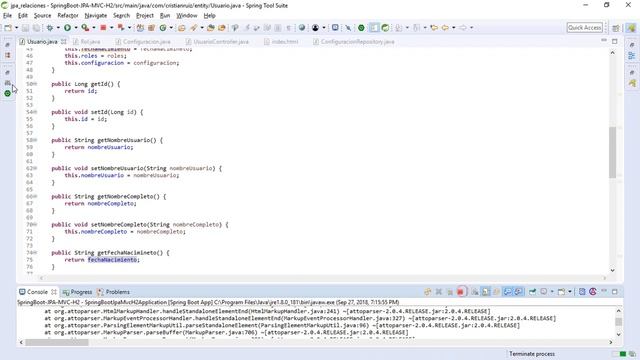Open the Navigate menu
The height and width of the screenshot is (360, 640).
click(x=96, y=16)
